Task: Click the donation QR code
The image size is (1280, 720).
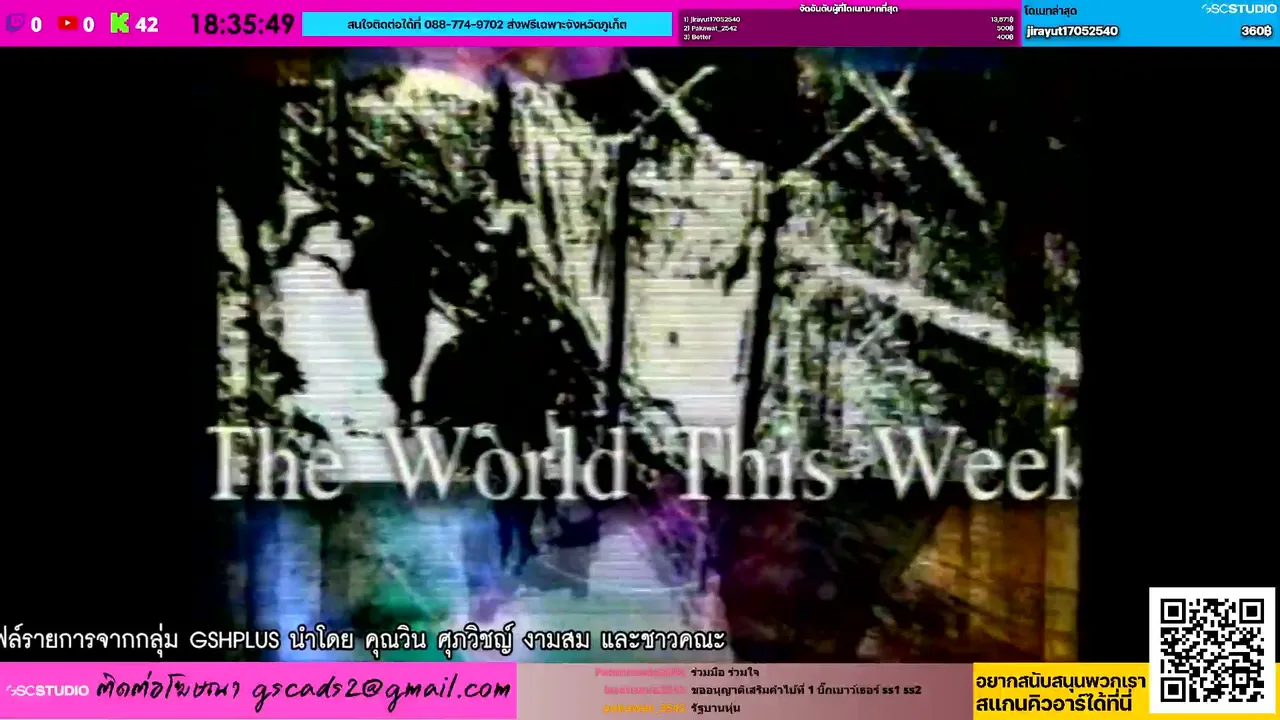Action: click(x=1212, y=650)
